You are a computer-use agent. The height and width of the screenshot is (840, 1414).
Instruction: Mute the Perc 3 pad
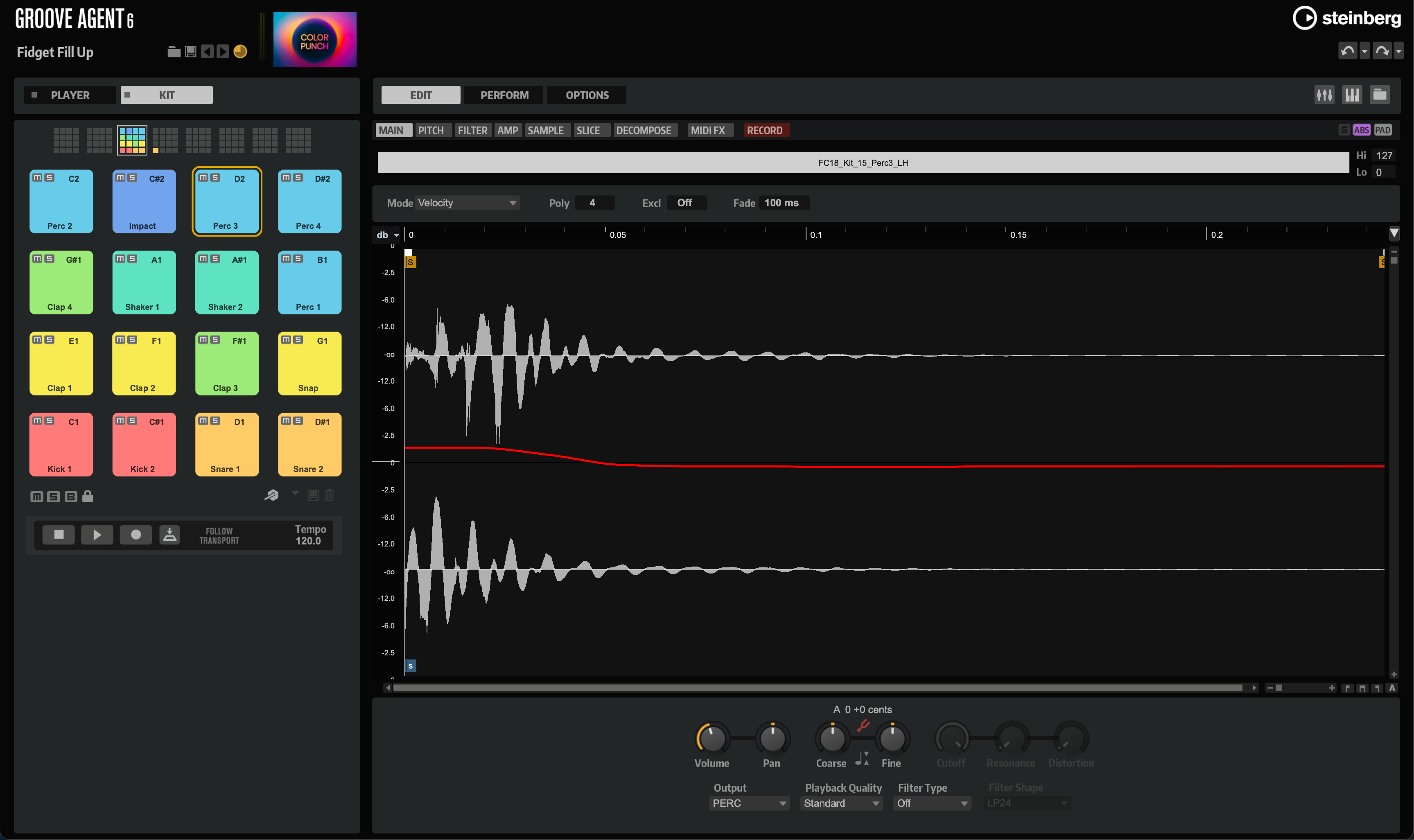tap(203, 178)
